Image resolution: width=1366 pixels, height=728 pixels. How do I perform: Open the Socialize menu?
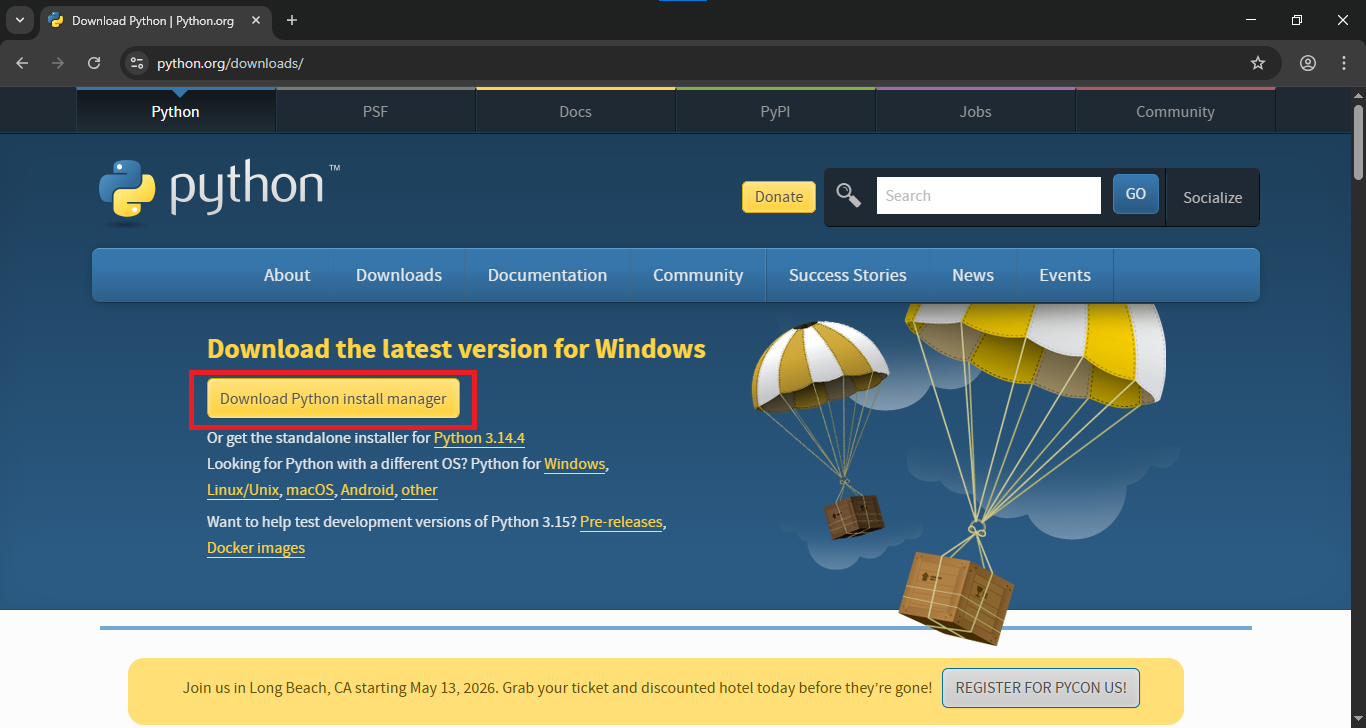point(1212,197)
